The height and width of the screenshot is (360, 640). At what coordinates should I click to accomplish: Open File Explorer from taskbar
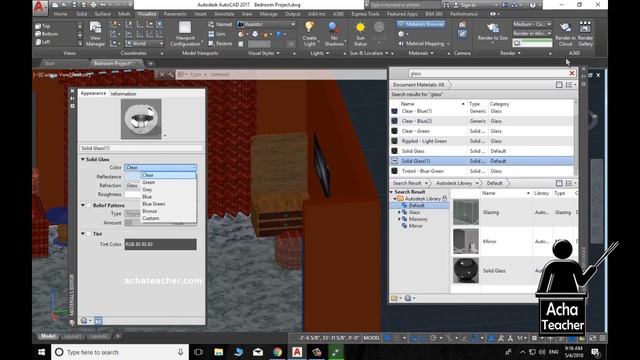click(219, 352)
